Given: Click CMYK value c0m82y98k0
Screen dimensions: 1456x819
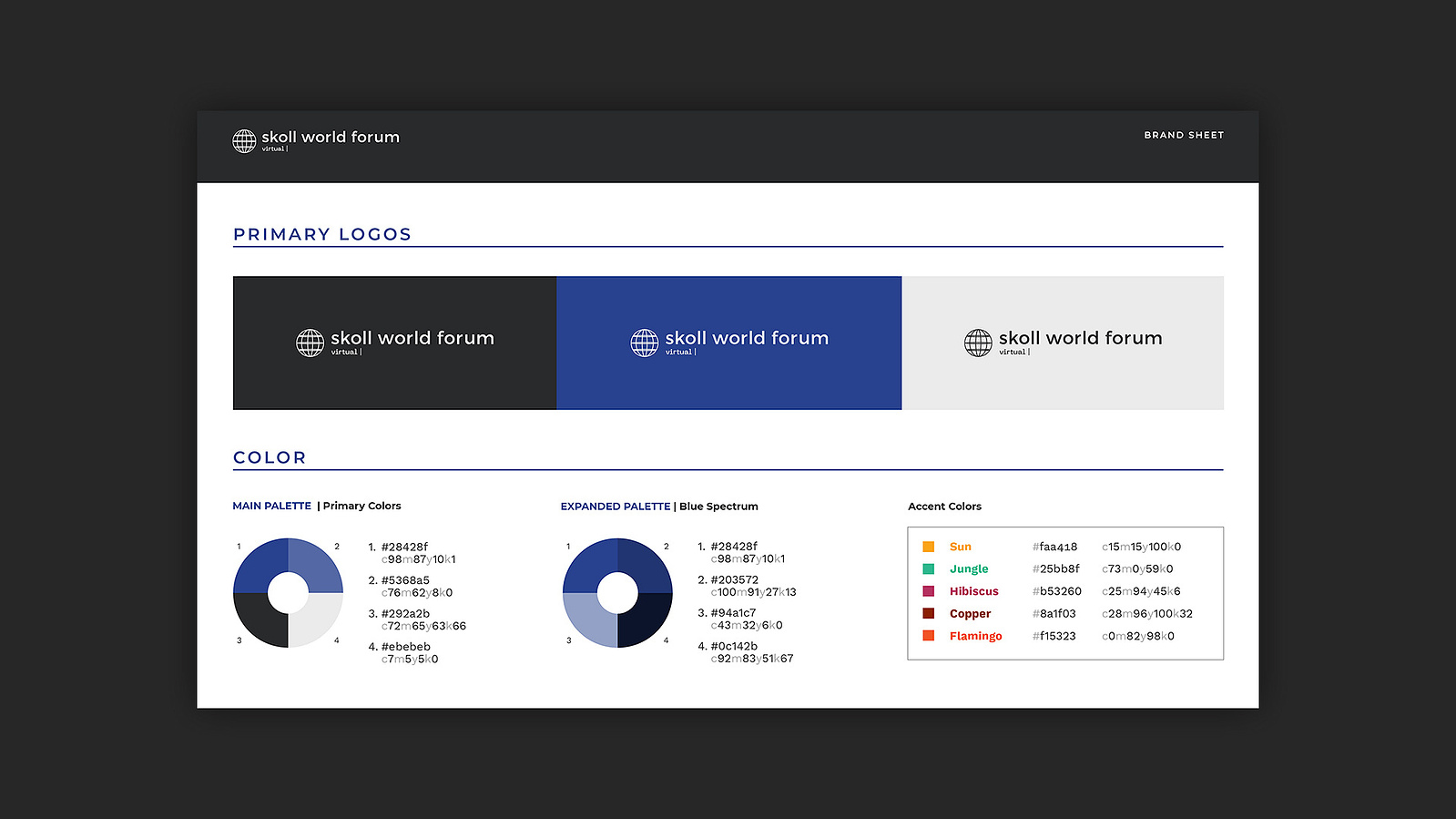Looking at the screenshot, I should (1138, 636).
